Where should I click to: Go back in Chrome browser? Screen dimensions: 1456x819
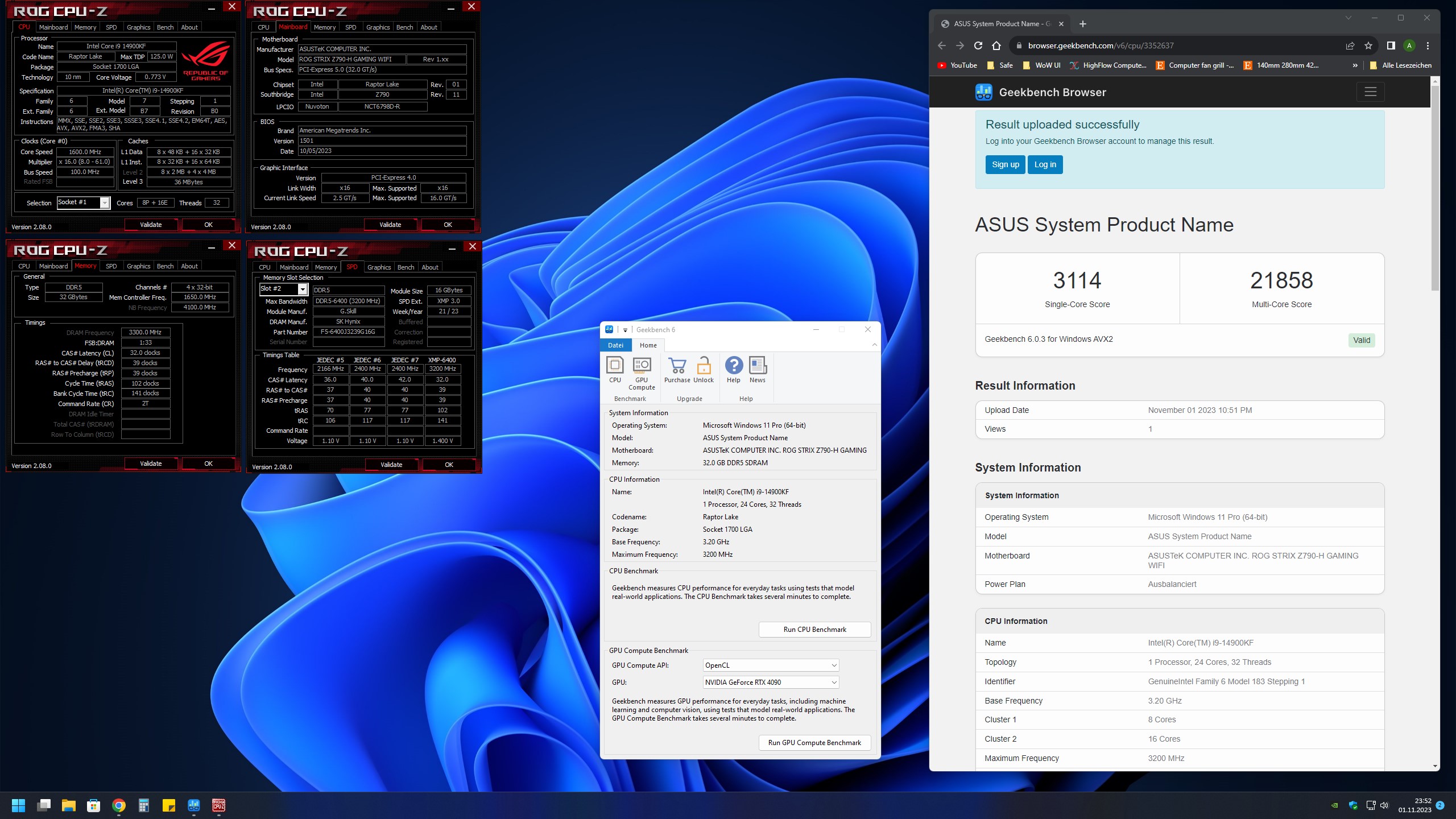click(942, 45)
